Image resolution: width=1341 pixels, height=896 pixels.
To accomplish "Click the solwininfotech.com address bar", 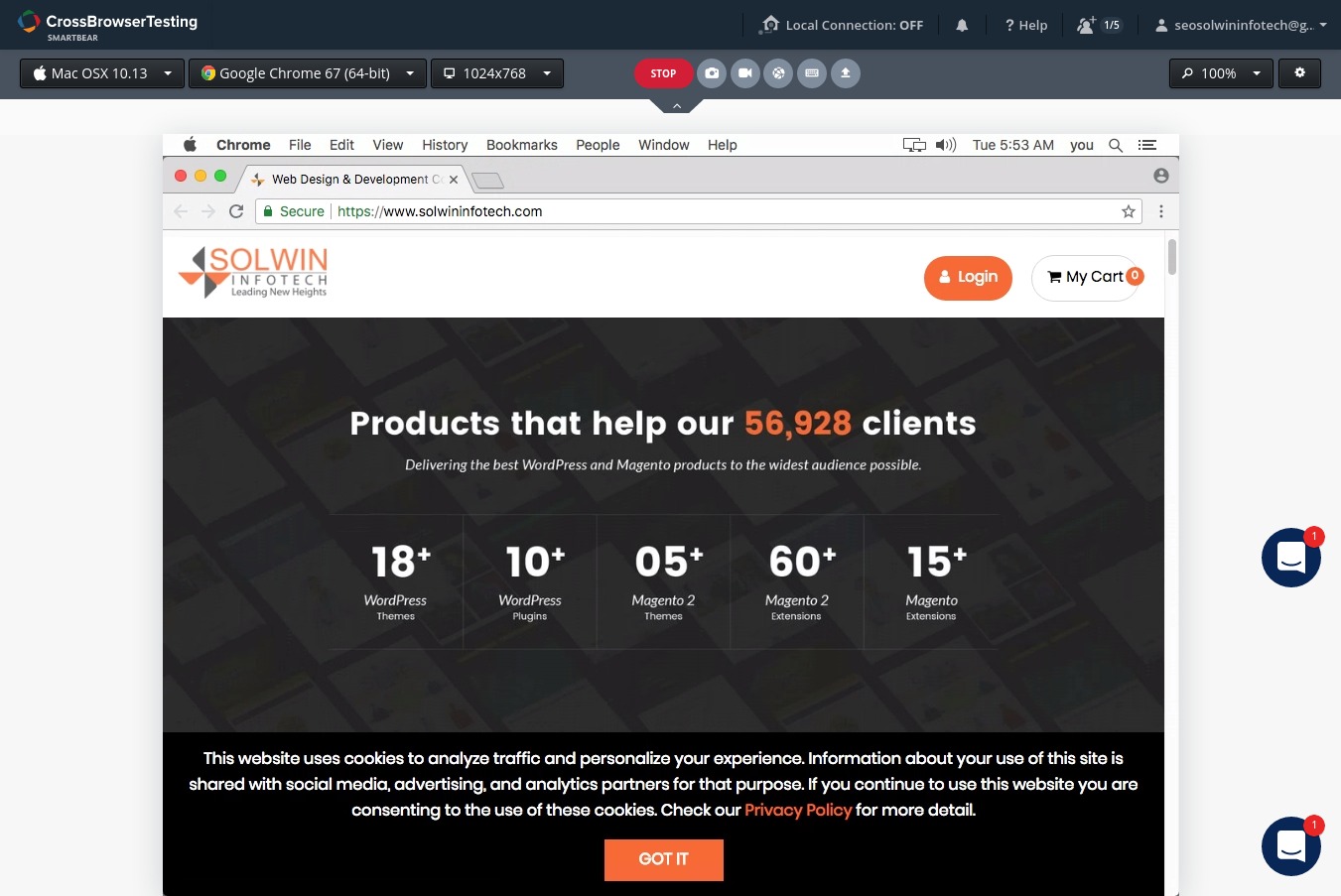I will click(x=699, y=211).
